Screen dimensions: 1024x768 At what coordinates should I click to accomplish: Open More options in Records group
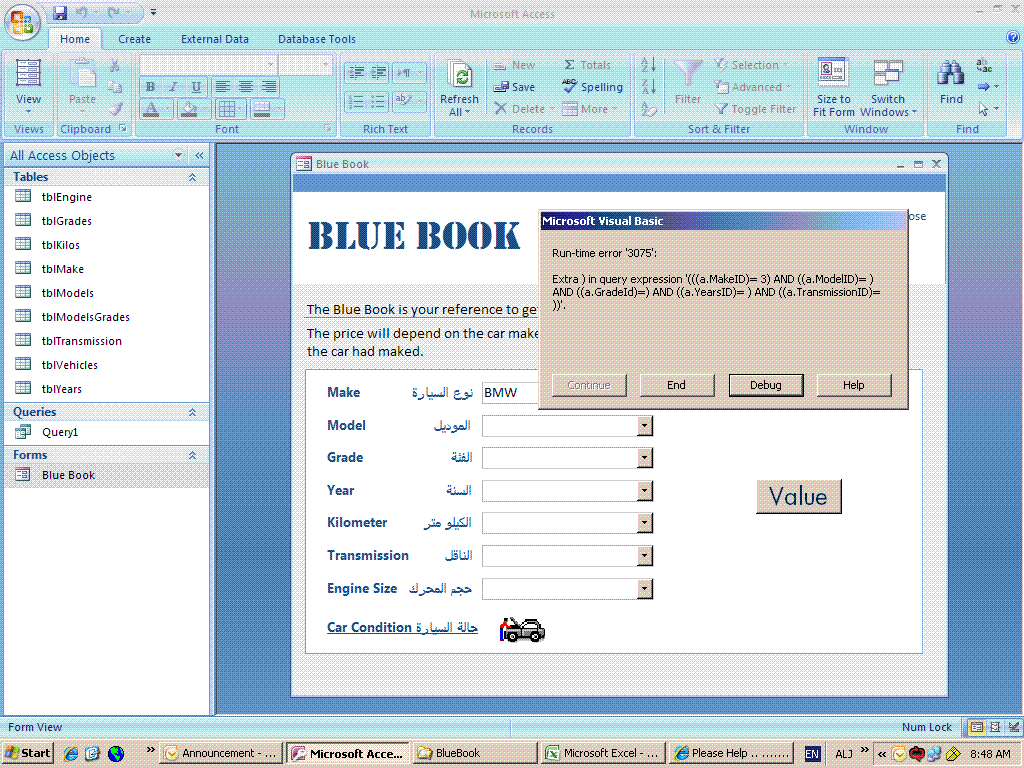pyautogui.click(x=588, y=109)
